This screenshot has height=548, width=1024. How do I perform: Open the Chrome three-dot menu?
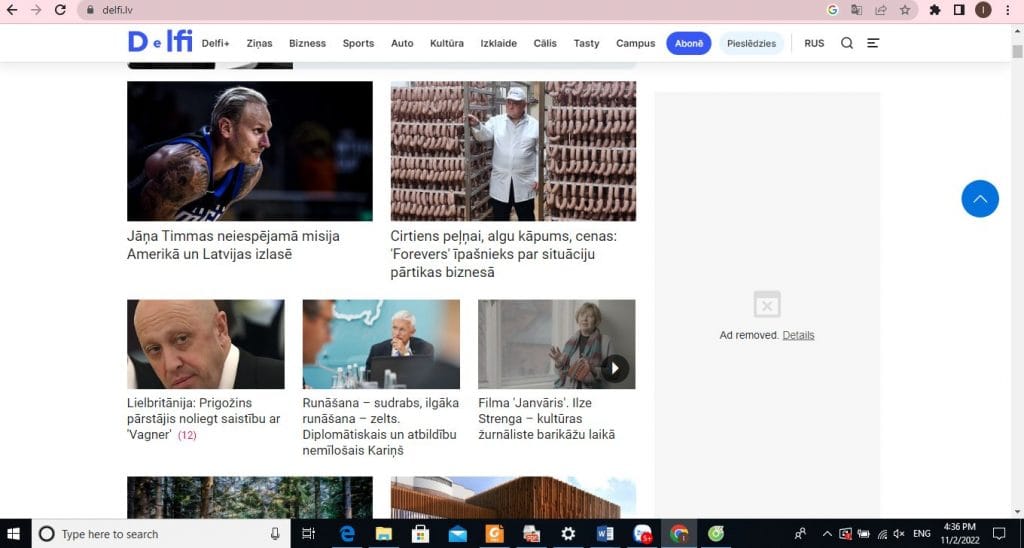1008,10
